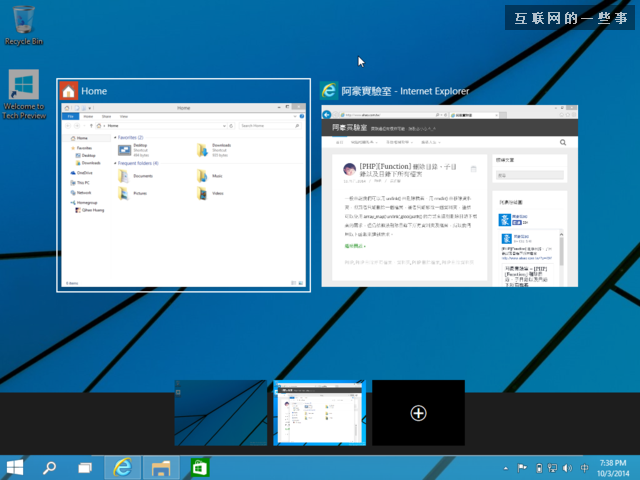640x480 pixels.
Task: Open the Action Center flag icon
Action: pos(521,467)
